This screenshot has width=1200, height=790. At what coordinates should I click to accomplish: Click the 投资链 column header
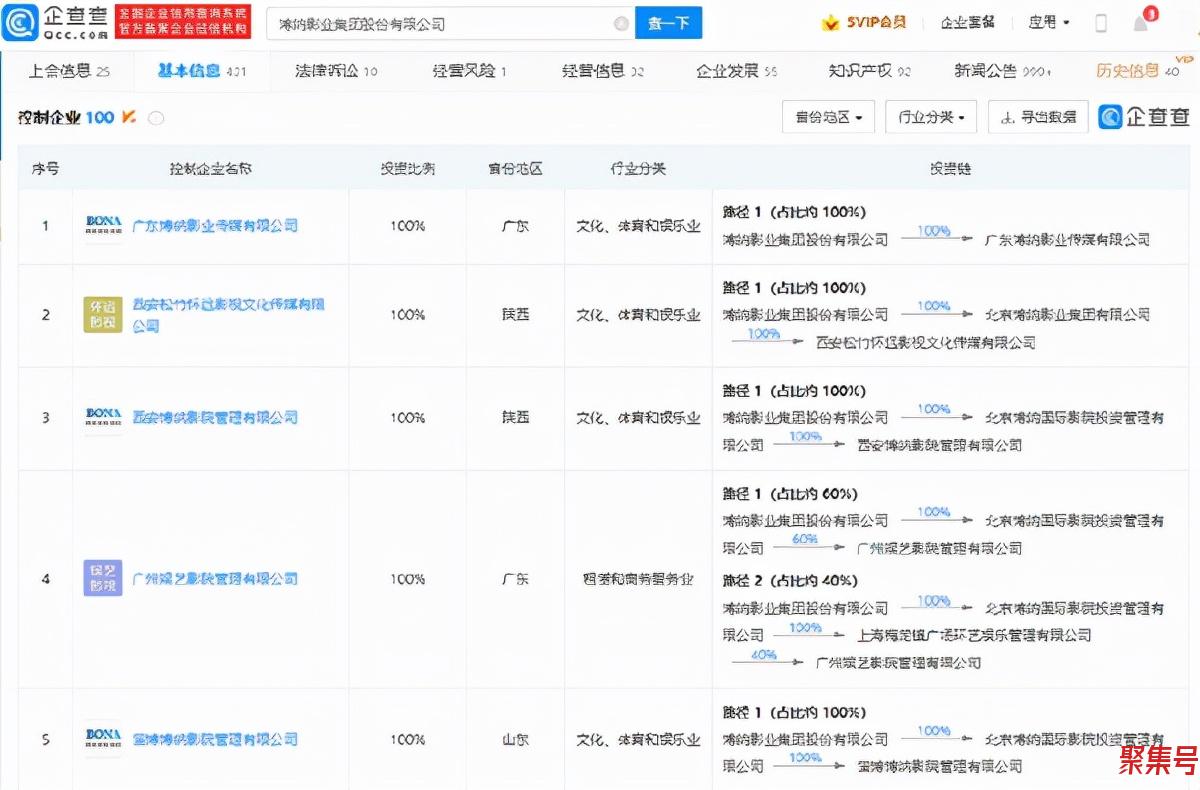pos(950,169)
